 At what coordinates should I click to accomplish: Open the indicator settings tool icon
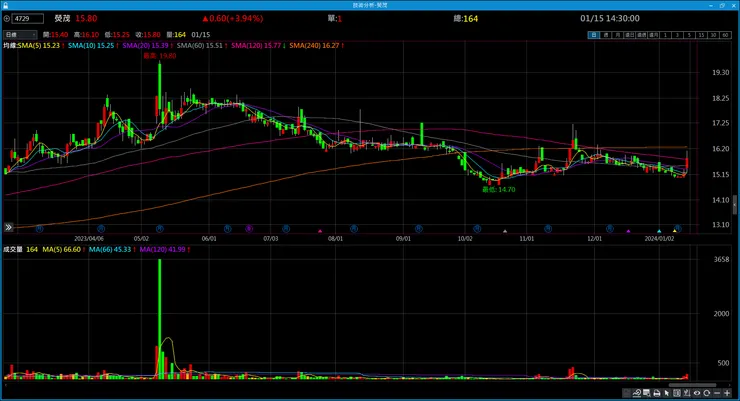687,393
